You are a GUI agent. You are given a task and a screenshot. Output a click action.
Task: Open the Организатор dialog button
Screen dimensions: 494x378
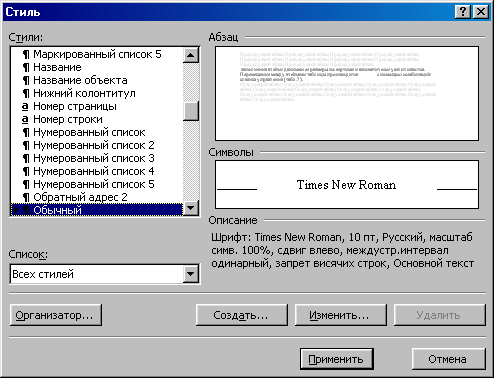(56, 315)
